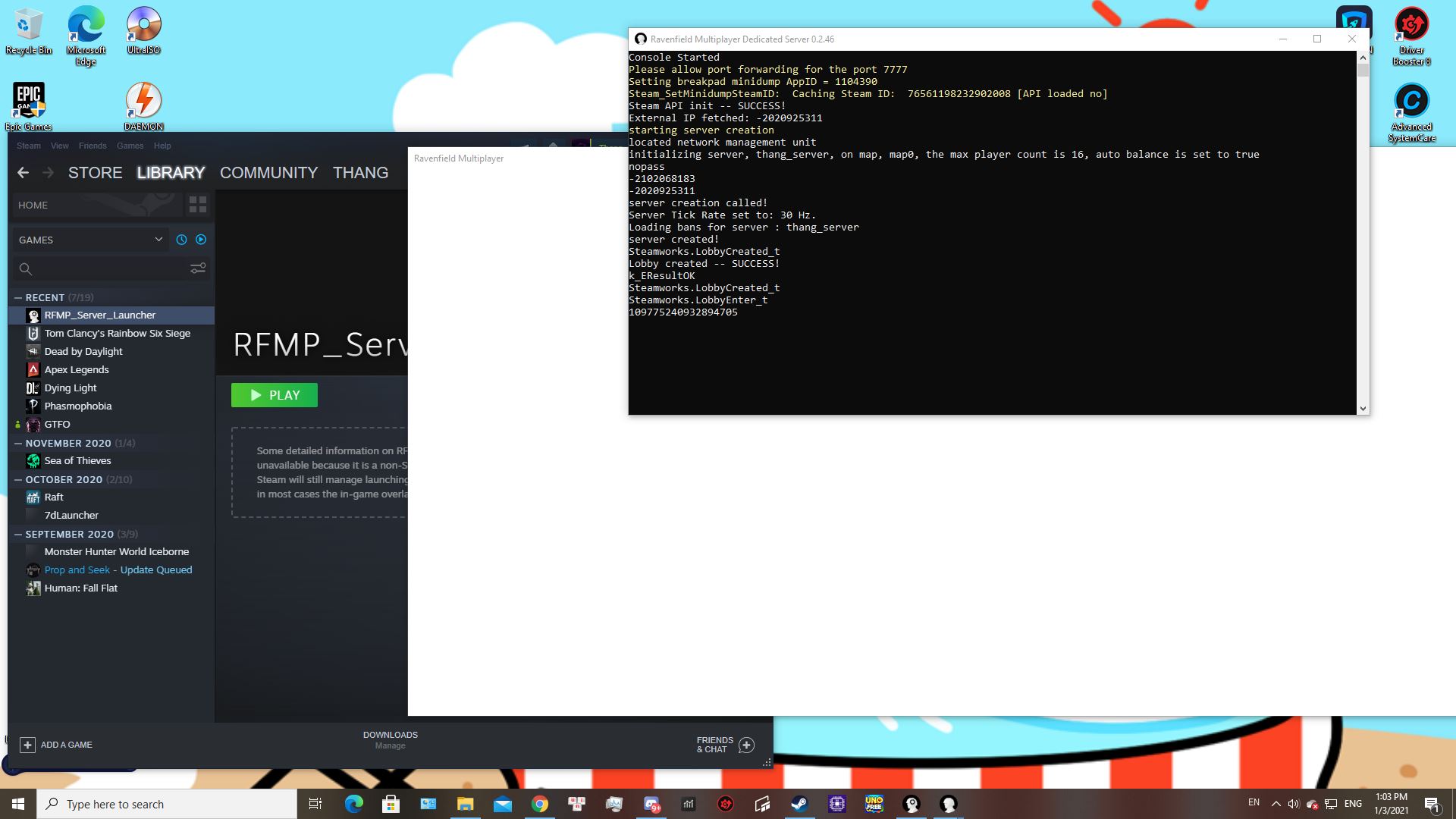Click the library search input field
The image size is (1456, 819).
pyautogui.click(x=106, y=268)
